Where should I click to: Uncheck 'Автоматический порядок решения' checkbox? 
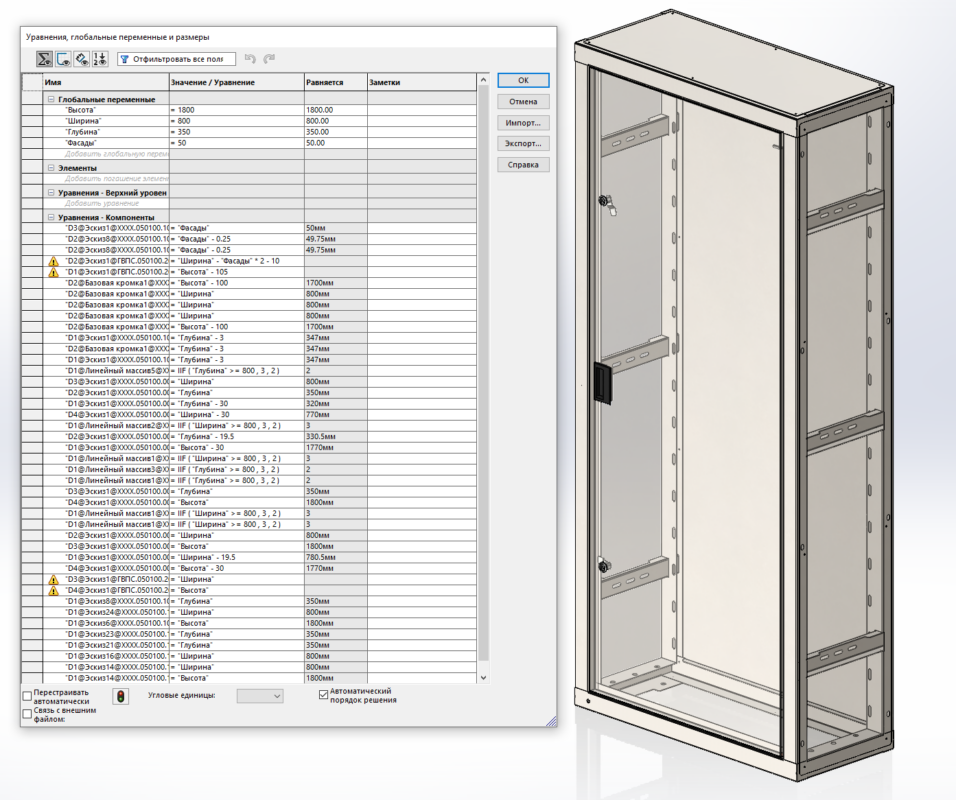(x=323, y=695)
